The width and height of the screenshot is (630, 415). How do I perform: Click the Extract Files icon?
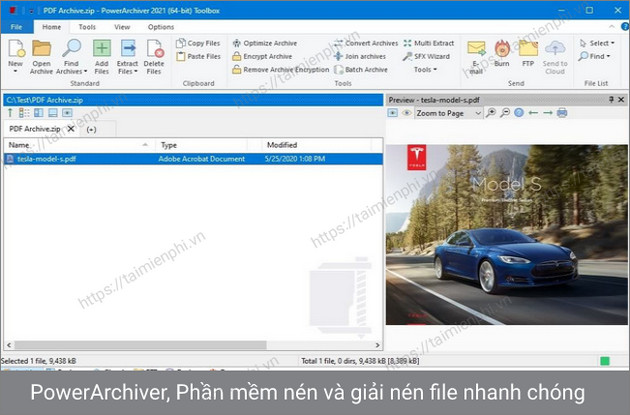point(128,49)
